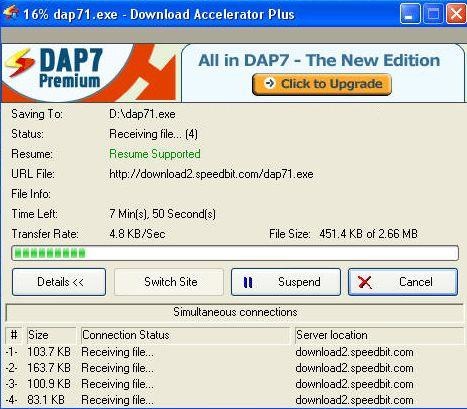This screenshot has width=467, height=409.
Task: Collapse the panel with Details << button
Action: (x=59, y=282)
